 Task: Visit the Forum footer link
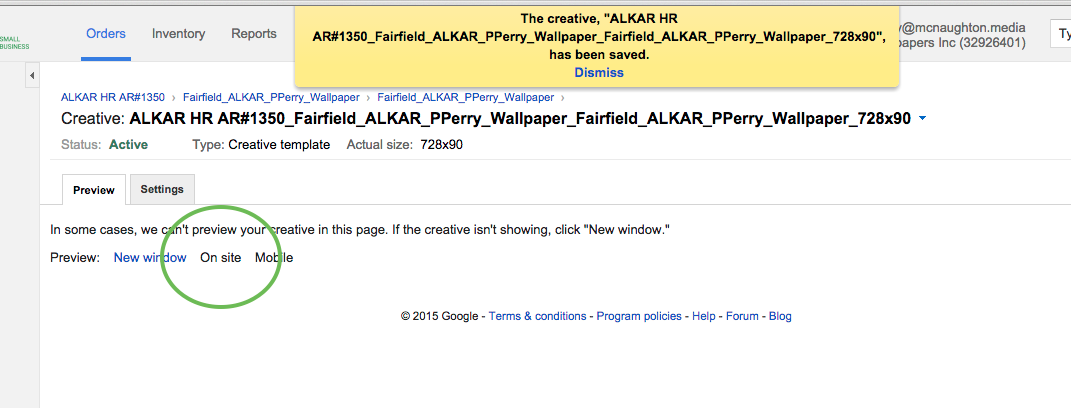tap(742, 316)
